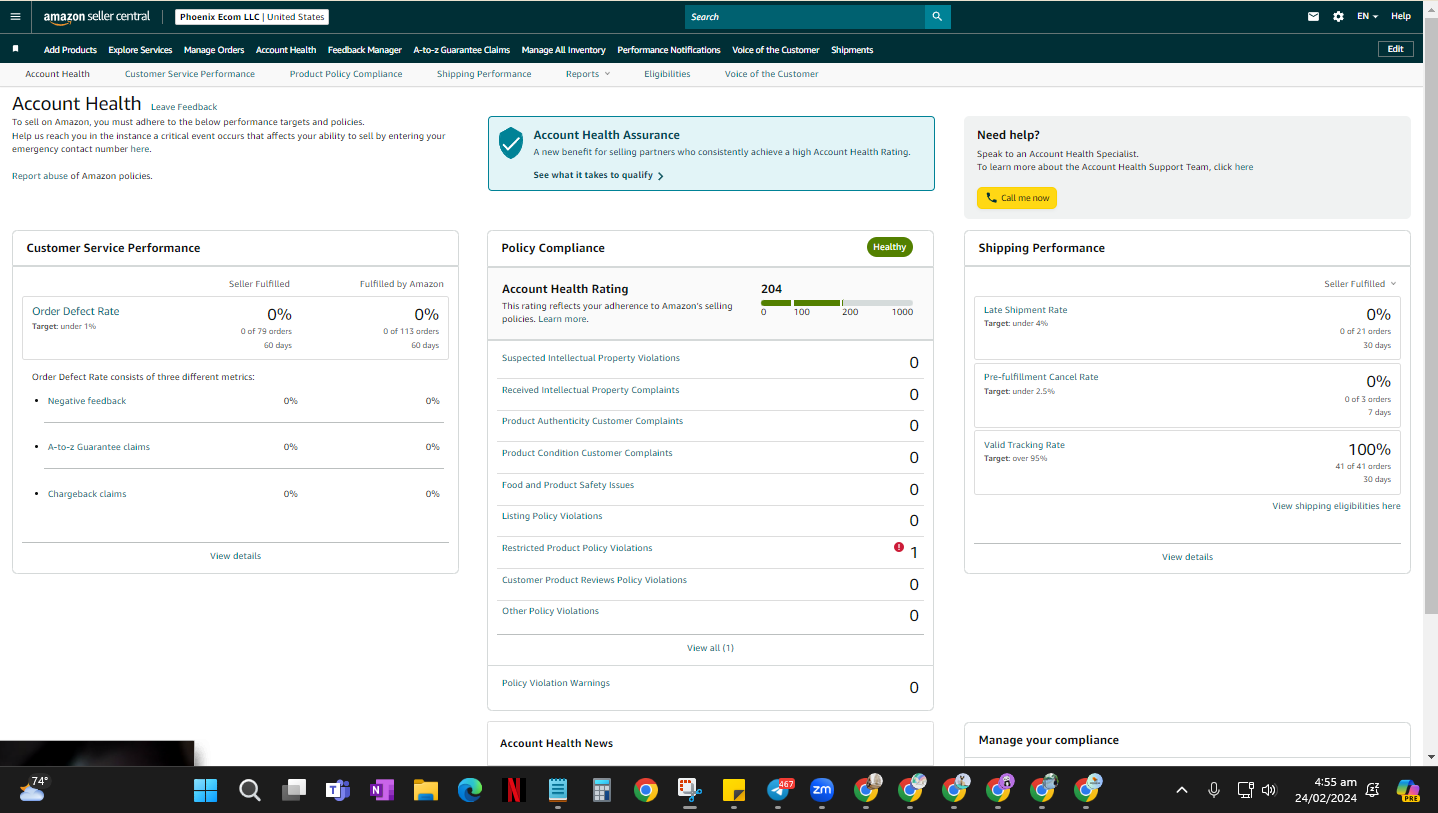This screenshot has height=813, width=1438.
Task: Click the microphone icon in system tray
Action: 1214,790
